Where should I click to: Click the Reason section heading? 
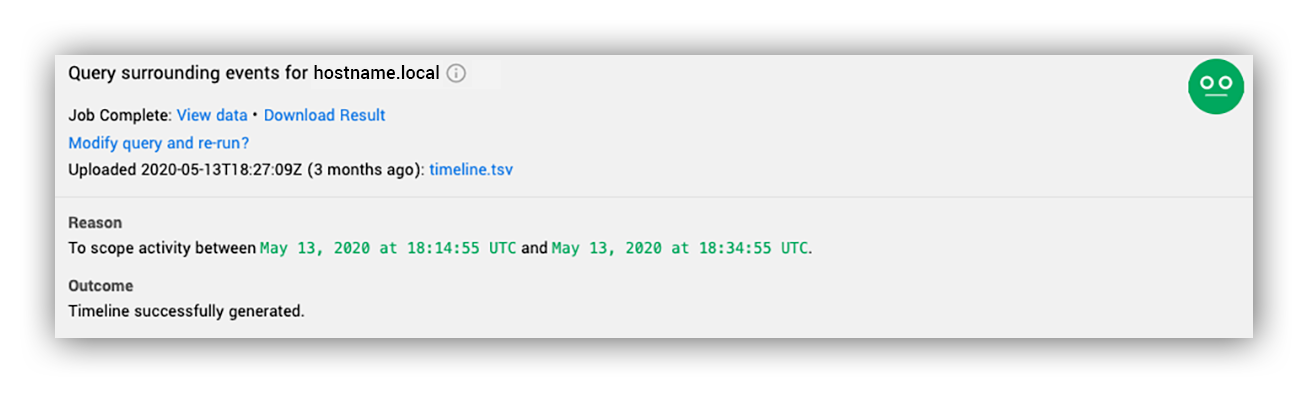95,222
